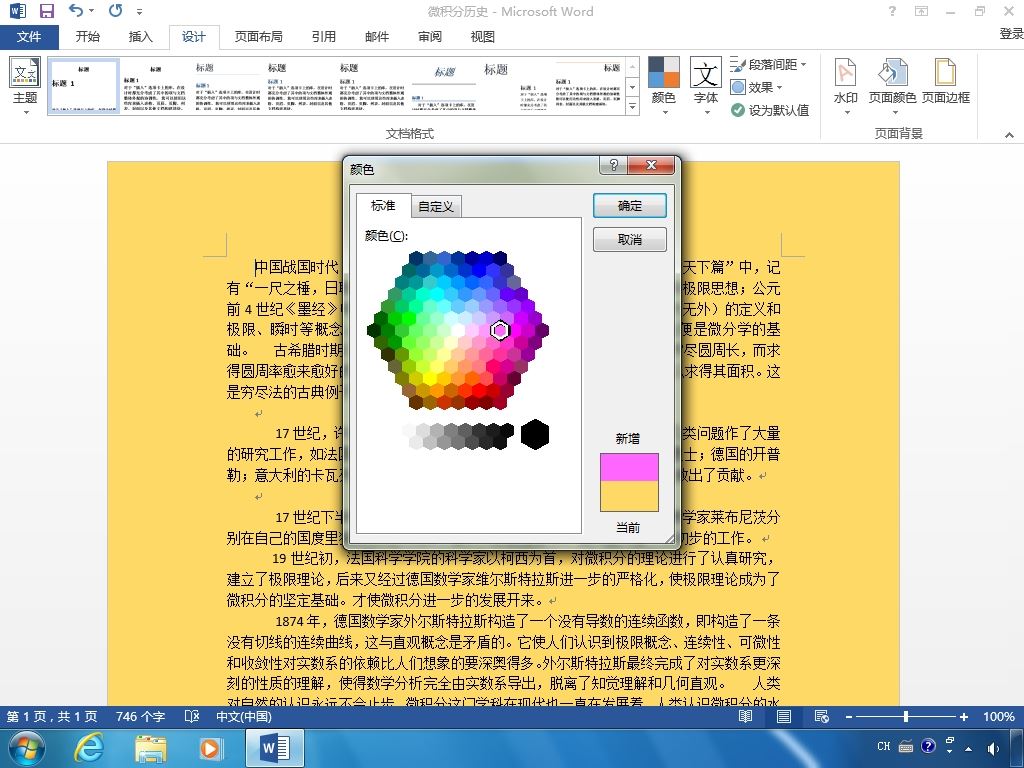The image size is (1024, 768).
Task: Click the Word icon on the taskbar
Action: (x=275, y=748)
